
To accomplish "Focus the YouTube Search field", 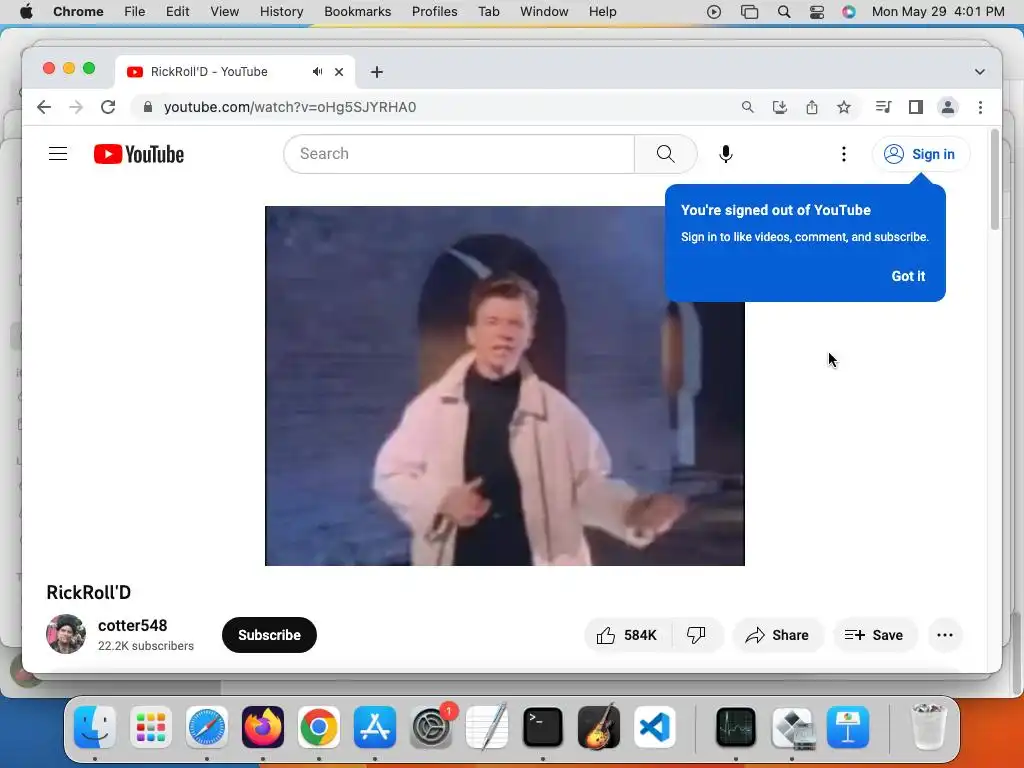I will [x=459, y=154].
